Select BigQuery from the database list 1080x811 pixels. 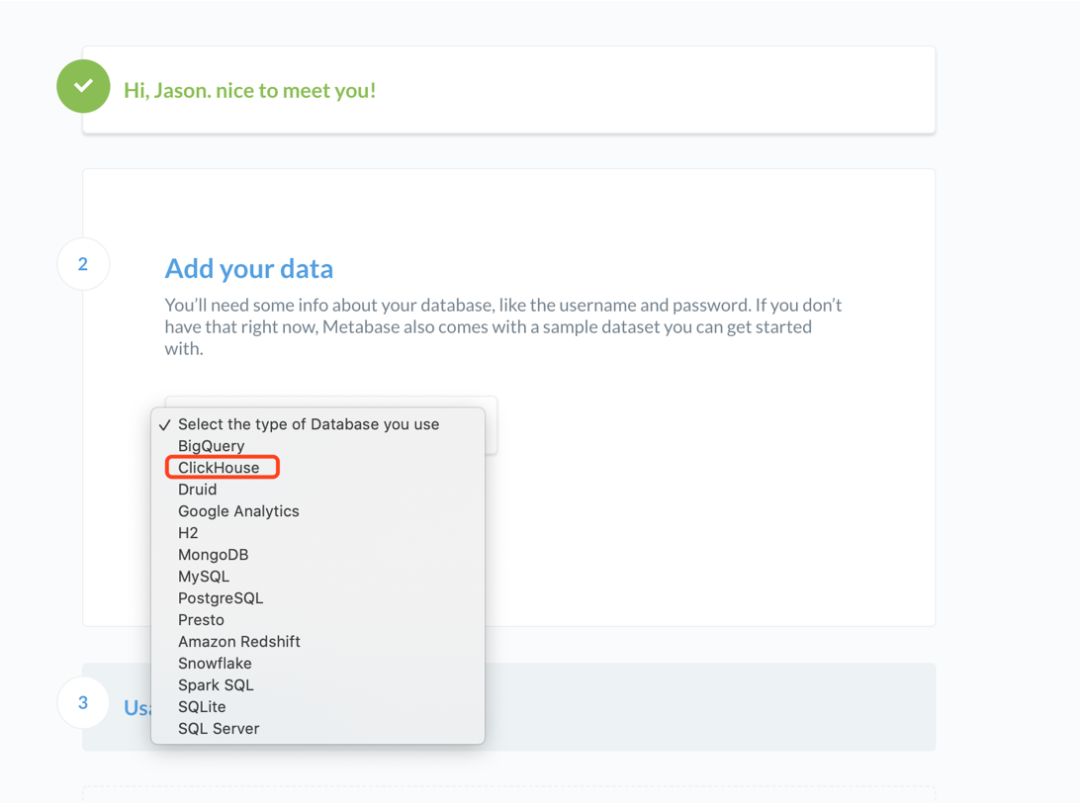(211, 446)
